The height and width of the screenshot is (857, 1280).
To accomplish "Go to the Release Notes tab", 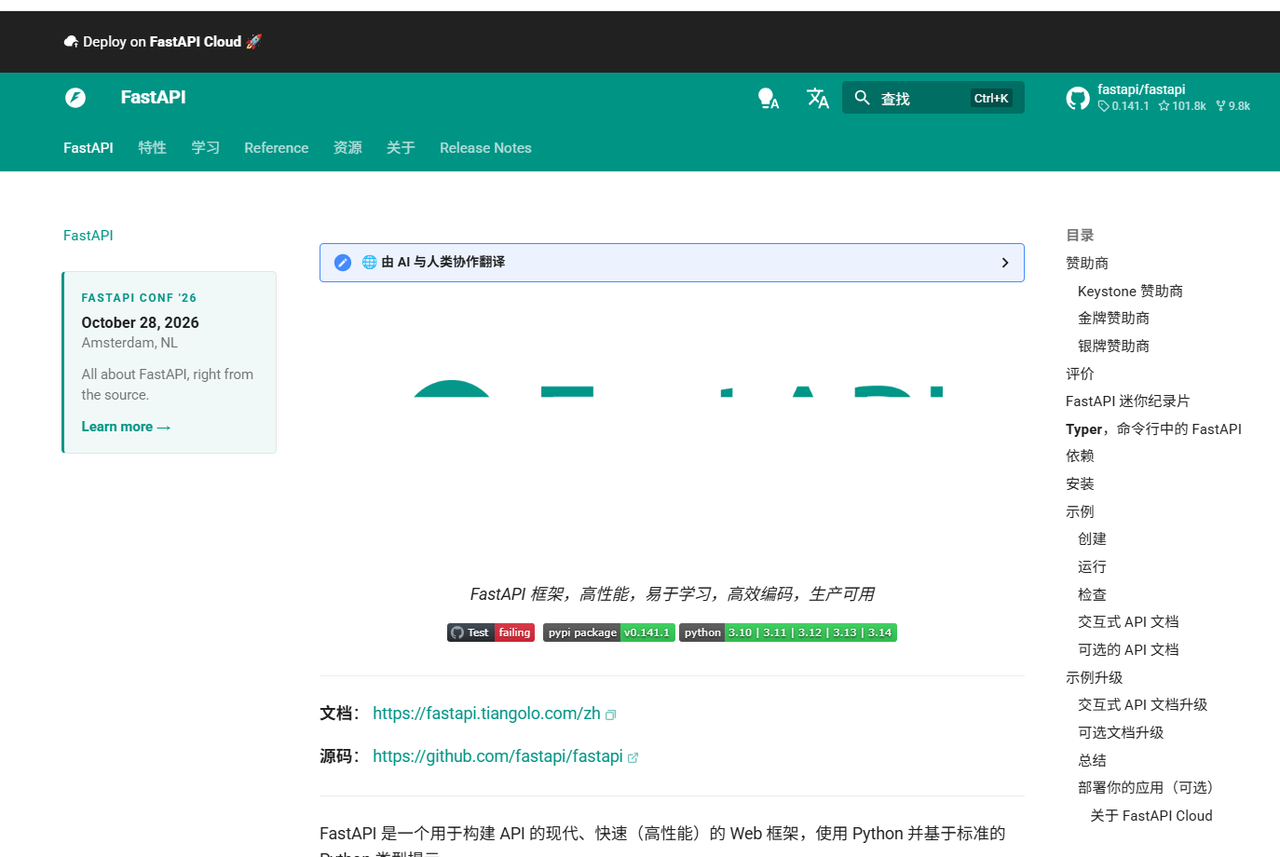I will click(x=485, y=147).
